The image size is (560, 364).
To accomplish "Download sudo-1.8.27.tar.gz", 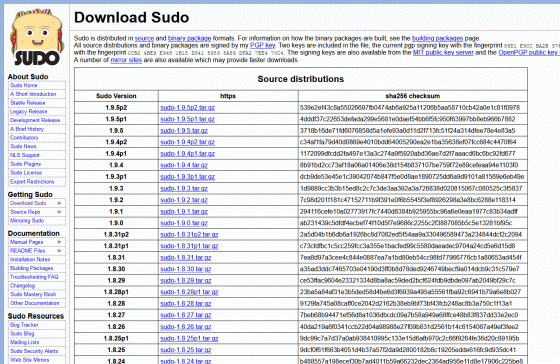I will [x=186, y=315].
